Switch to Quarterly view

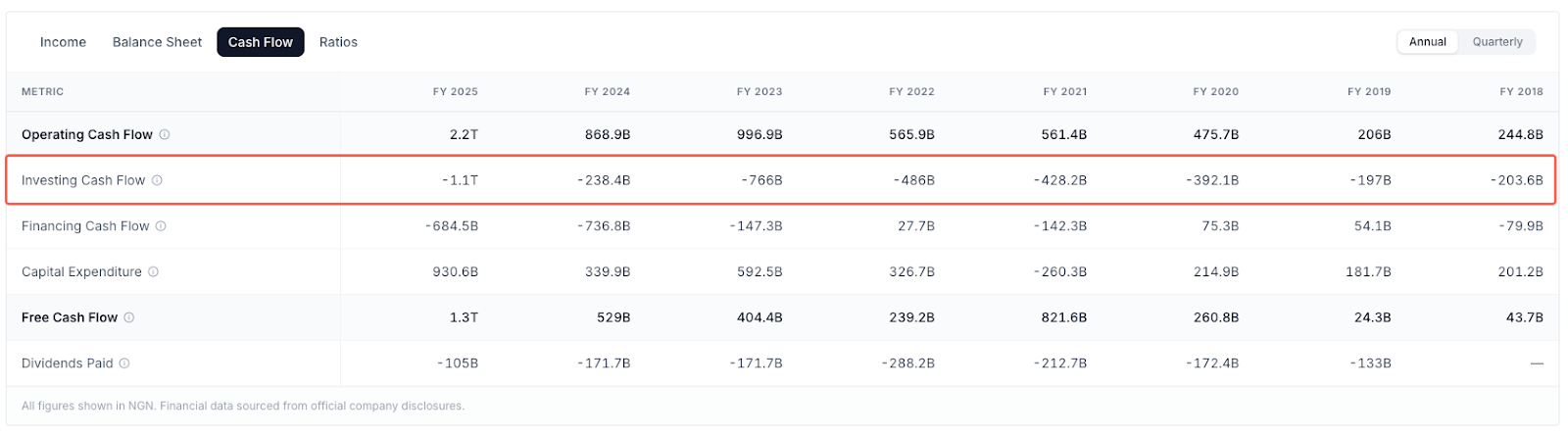point(1497,42)
